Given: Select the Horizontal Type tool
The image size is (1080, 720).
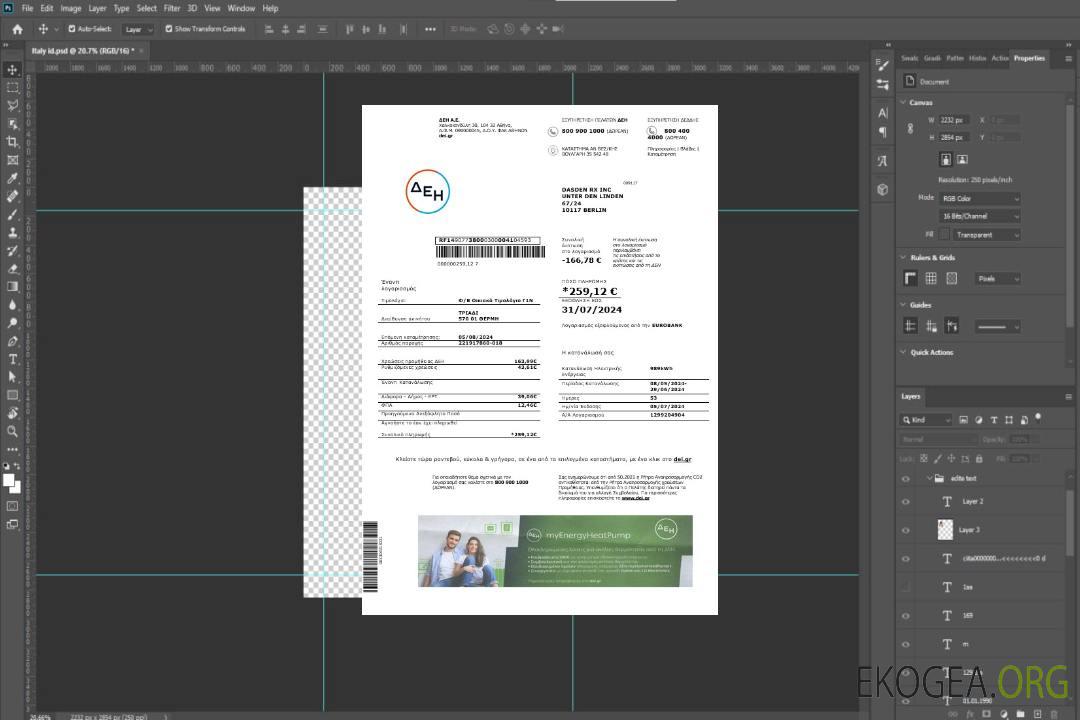Looking at the screenshot, I should pos(12,359).
